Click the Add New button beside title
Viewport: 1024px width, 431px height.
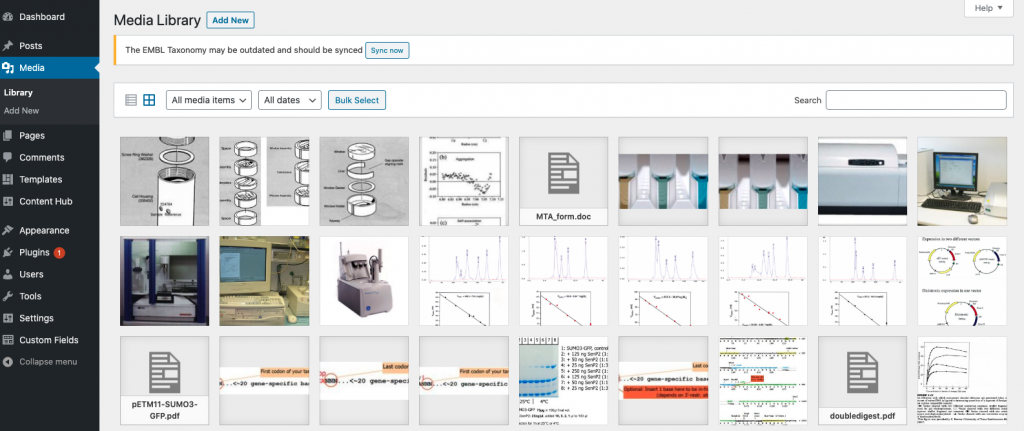click(231, 20)
